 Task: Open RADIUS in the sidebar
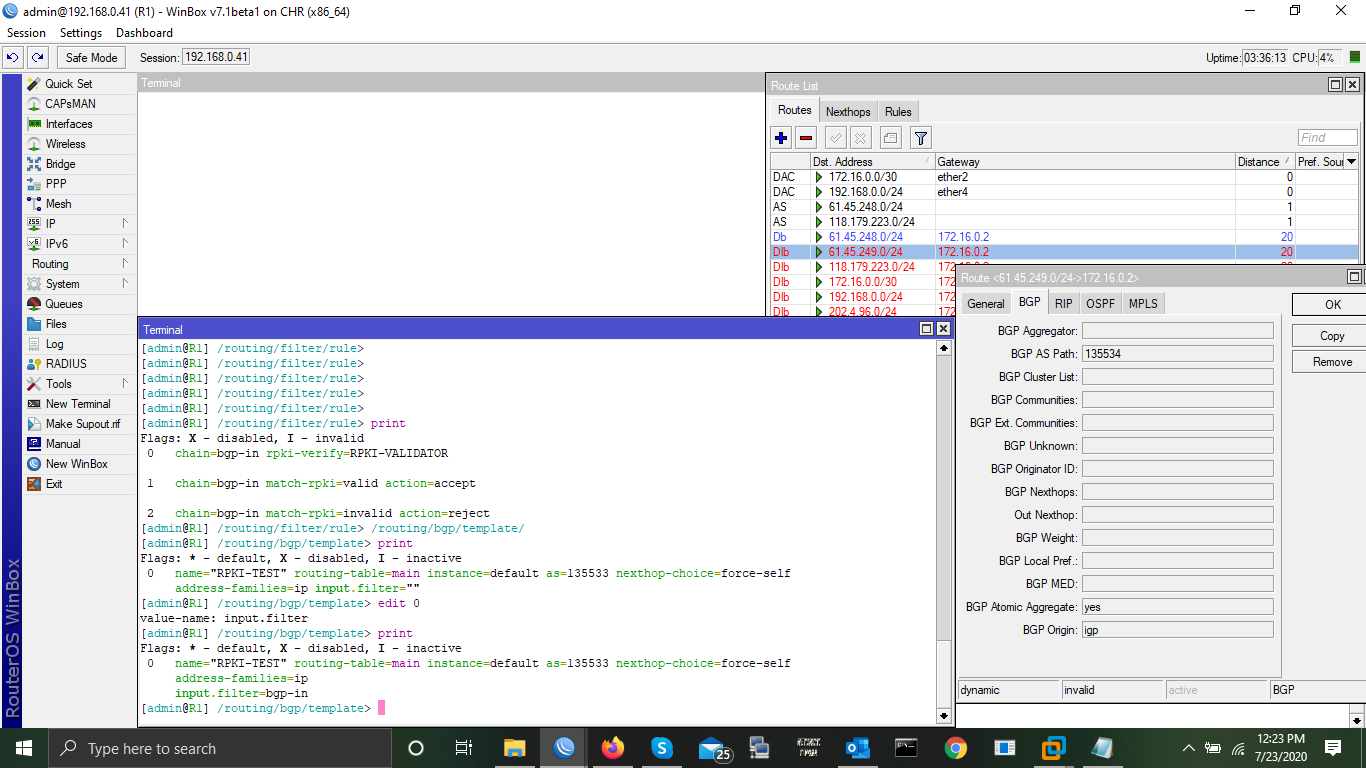[x=80, y=364]
